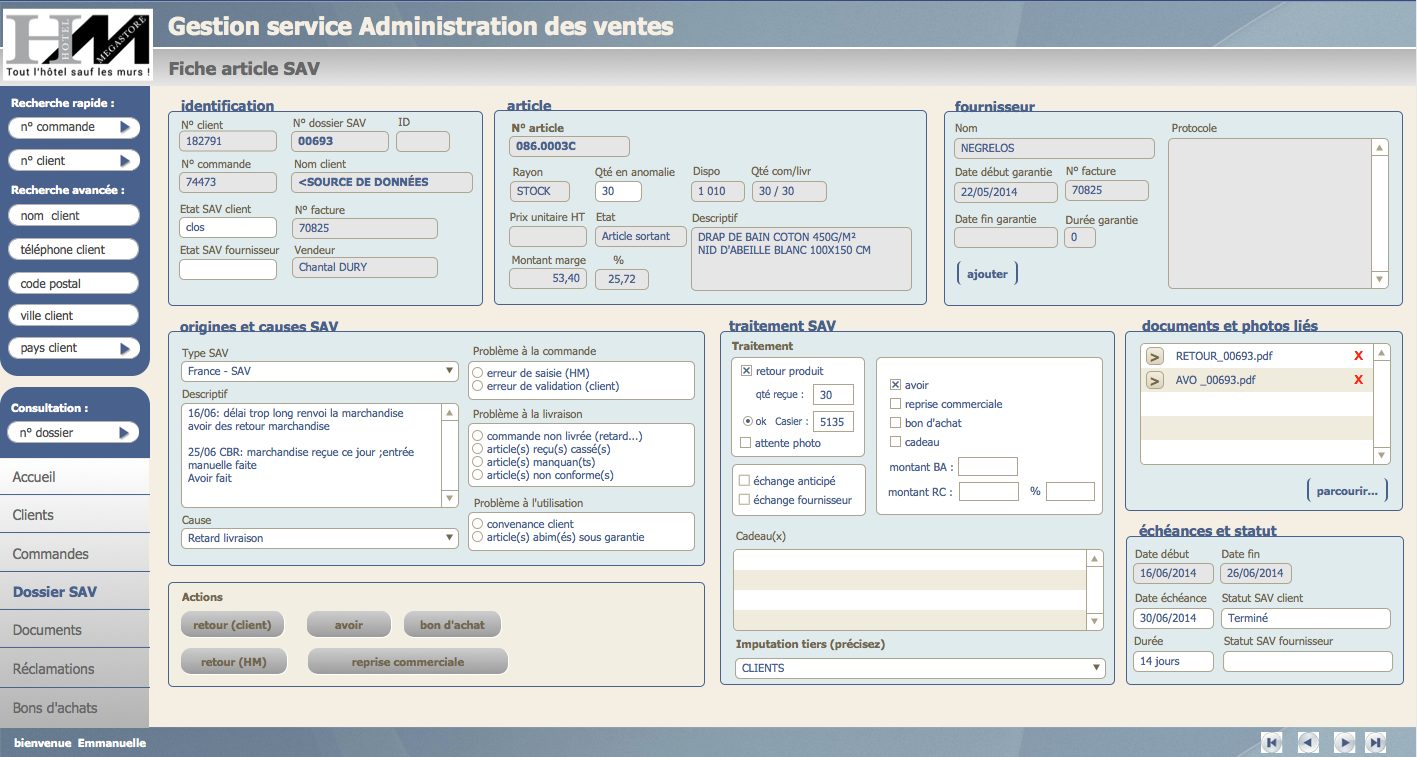Click the retour (client) action button
Image resolution: width=1417 pixels, height=757 pixels.
(232, 625)
